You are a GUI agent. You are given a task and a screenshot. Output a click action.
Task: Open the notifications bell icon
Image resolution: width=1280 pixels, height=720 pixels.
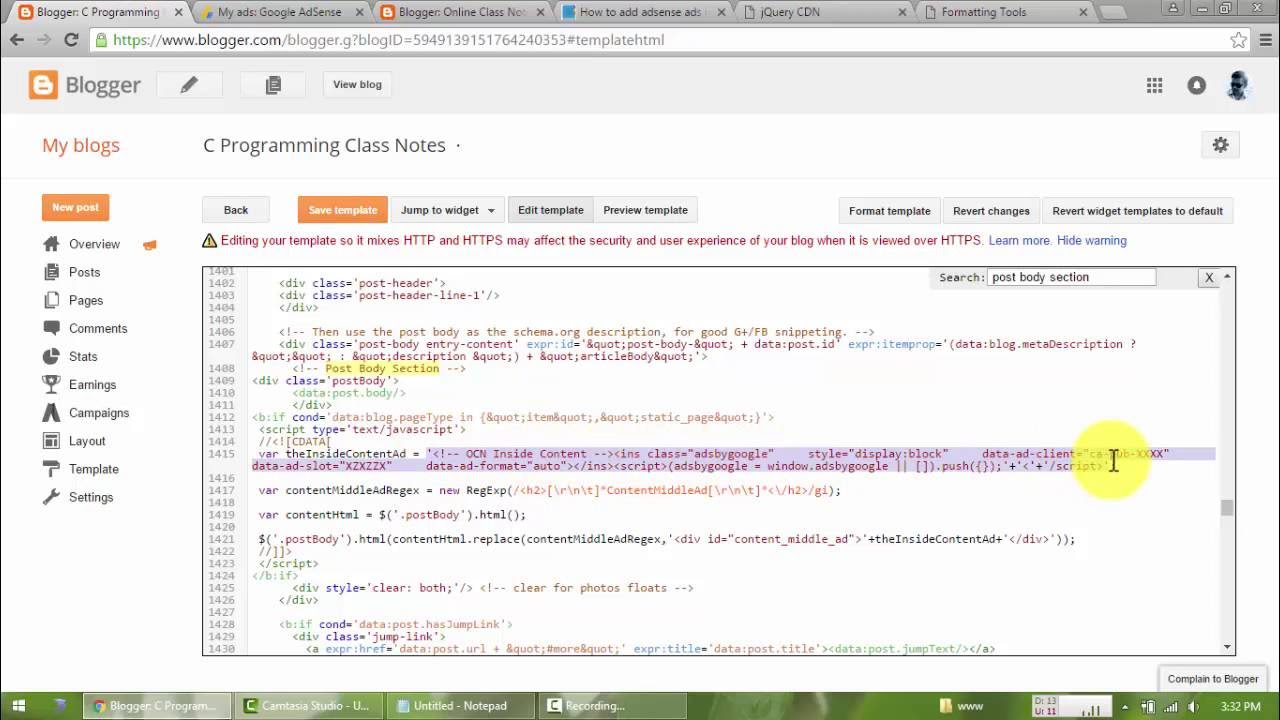pos(1196,86)
